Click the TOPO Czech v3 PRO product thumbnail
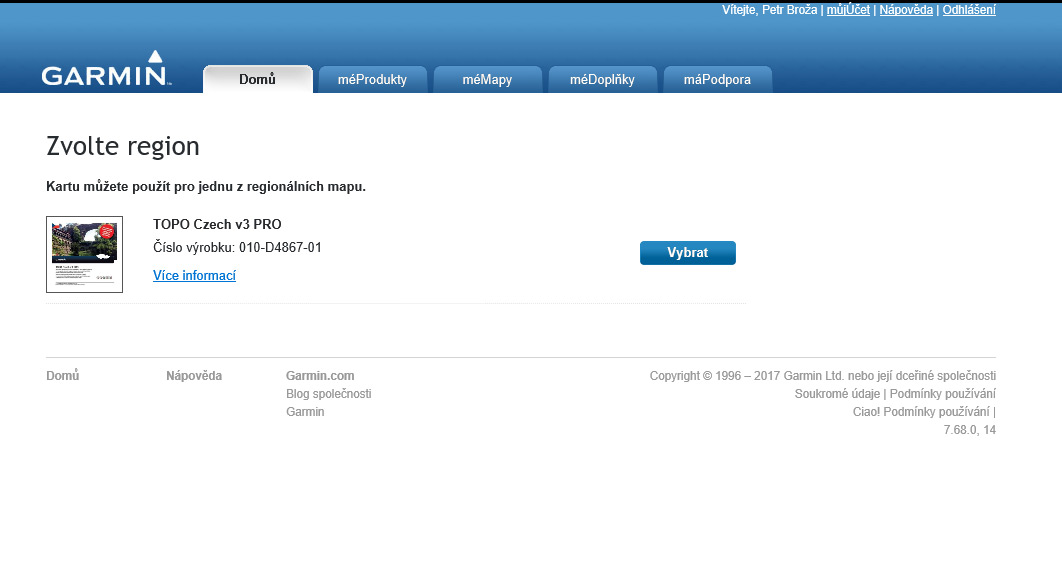Screen dimensions: 1062x577 [85, 255]
